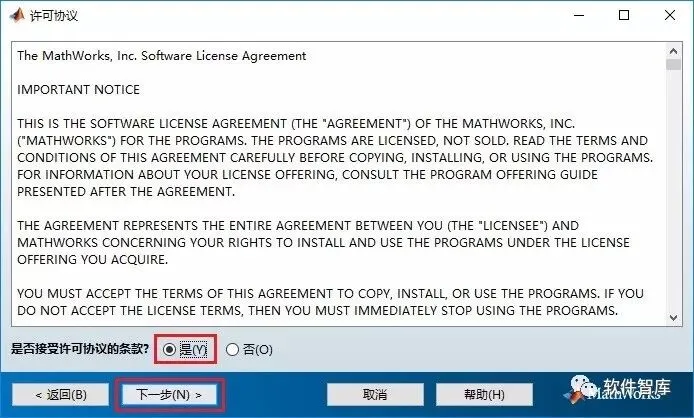Click the Software License Agreement title line
This screenshot has height=418, width=694.
pyautogui.click(x=162, y=56)
